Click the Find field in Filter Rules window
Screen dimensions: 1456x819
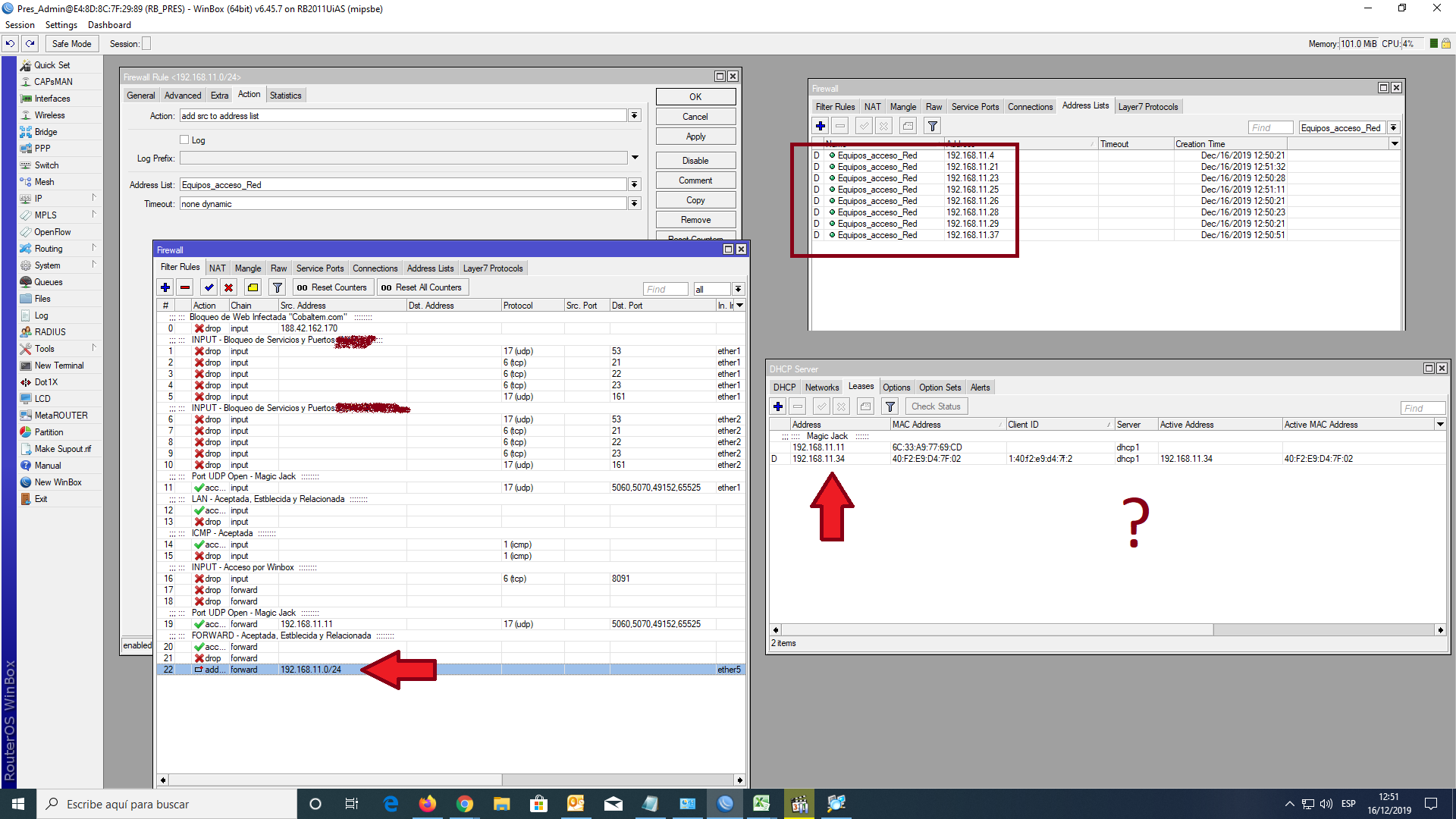665,289
